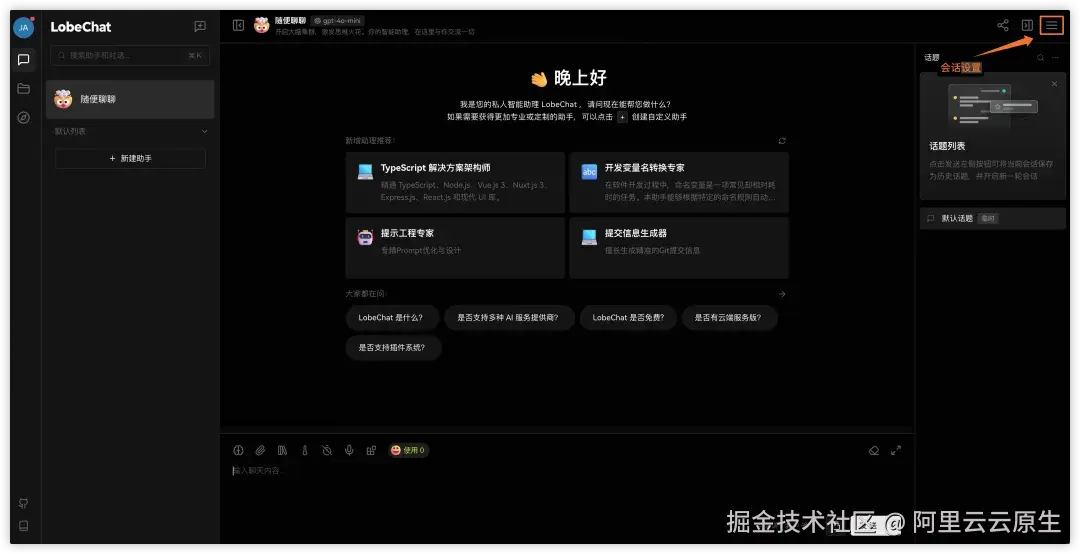Image resolution: width=1080 pixels, height=554 pixels.
Task: Click the 晚上好 greeting heading
Action: point(580,78)
